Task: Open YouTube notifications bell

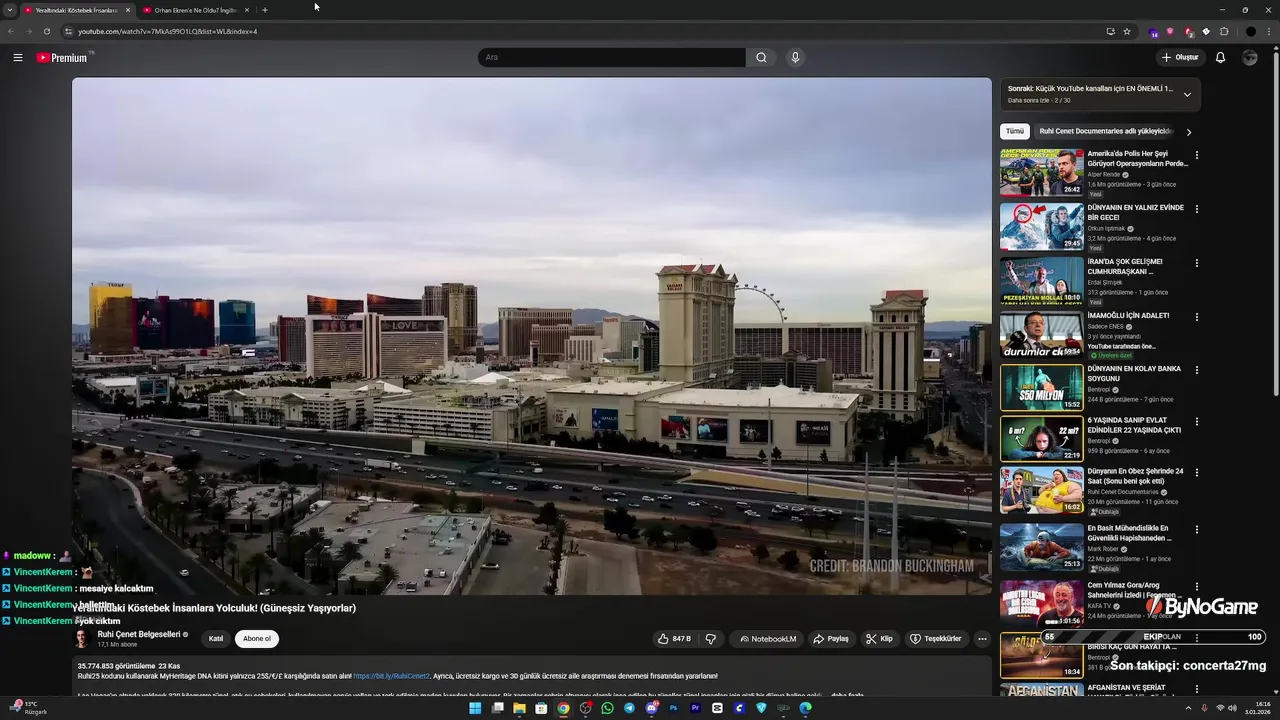Action: (1220, 58)
